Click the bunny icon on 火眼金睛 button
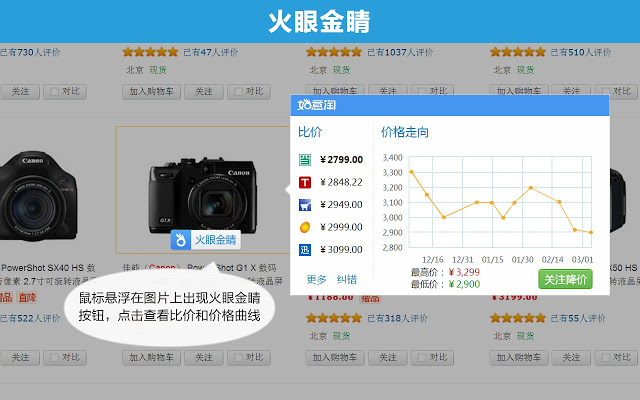640x400 pixels. tap(180, 240)
